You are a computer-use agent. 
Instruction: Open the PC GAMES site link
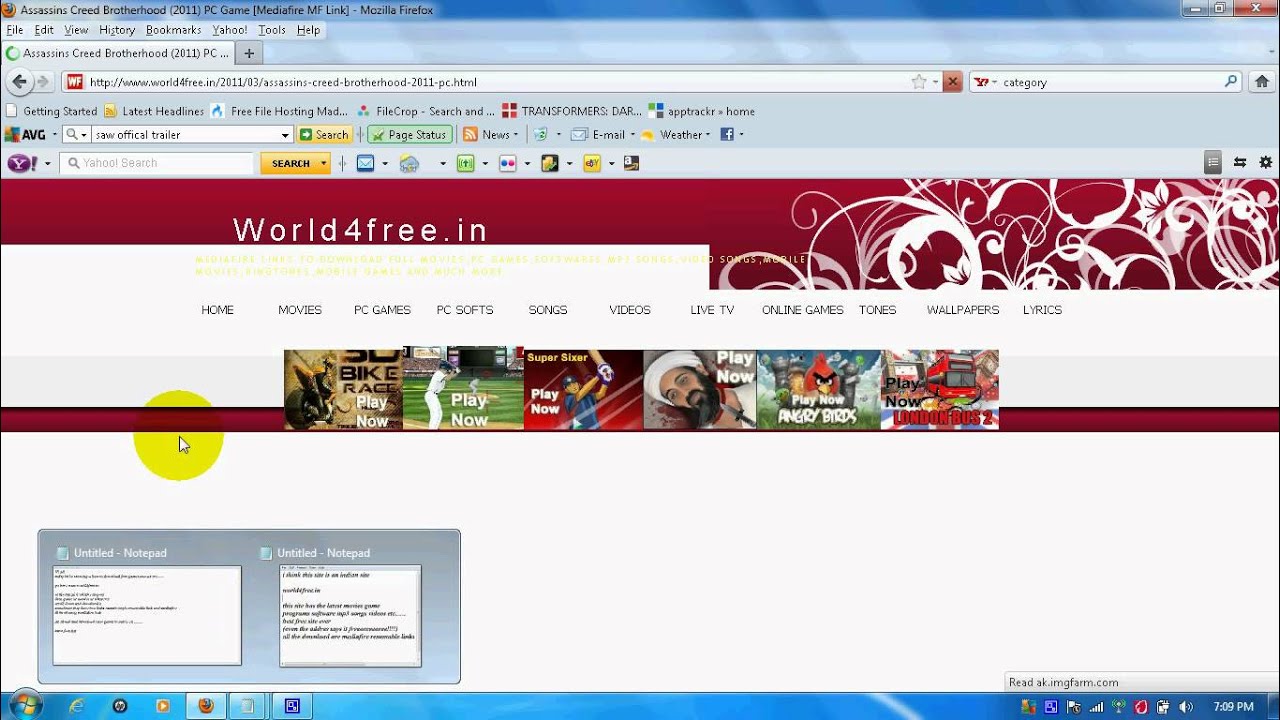(x=382, y=310)
